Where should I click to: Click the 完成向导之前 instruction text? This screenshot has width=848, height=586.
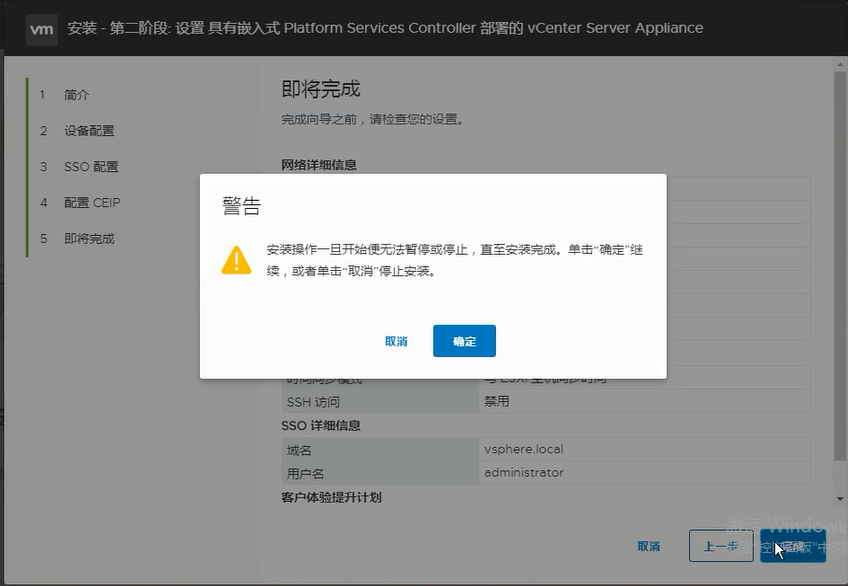coord(372,119)
